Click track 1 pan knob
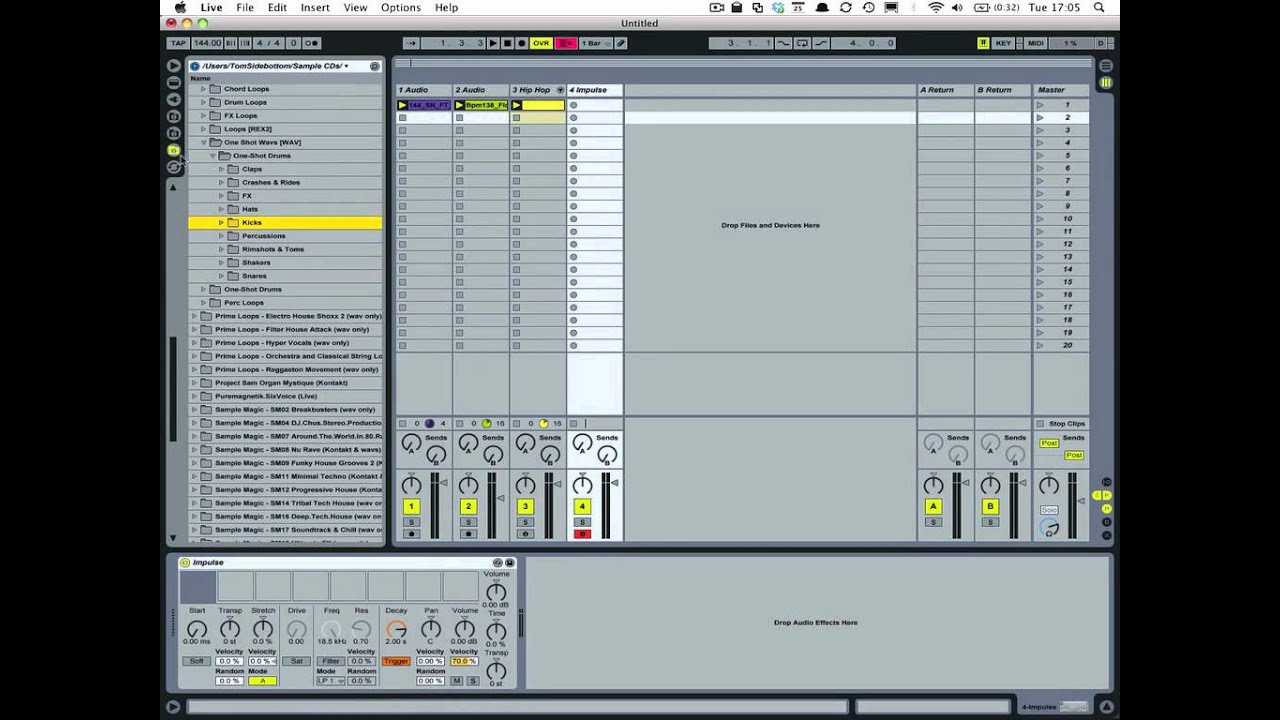 coord(411,486)
